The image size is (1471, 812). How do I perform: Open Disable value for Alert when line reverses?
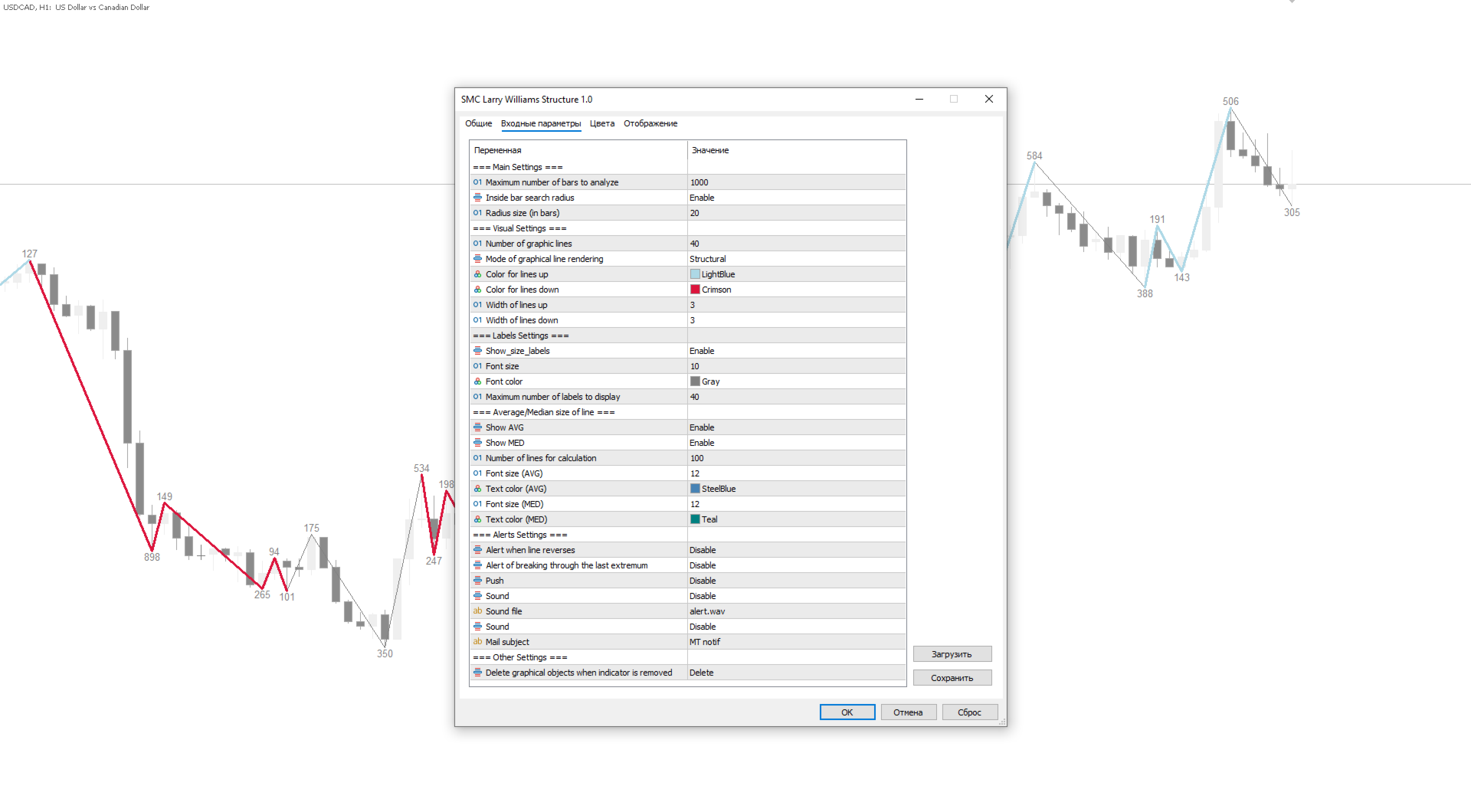pos(797,550)
